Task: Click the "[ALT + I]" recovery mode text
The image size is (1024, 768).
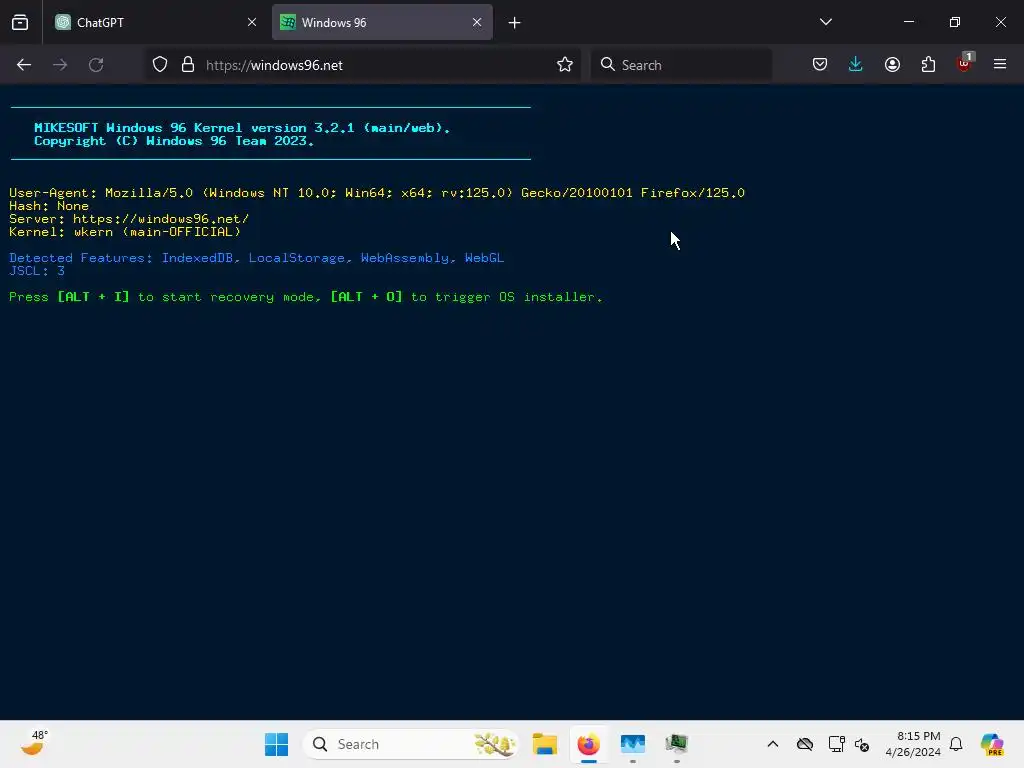Action: click(x=93, y=296)
